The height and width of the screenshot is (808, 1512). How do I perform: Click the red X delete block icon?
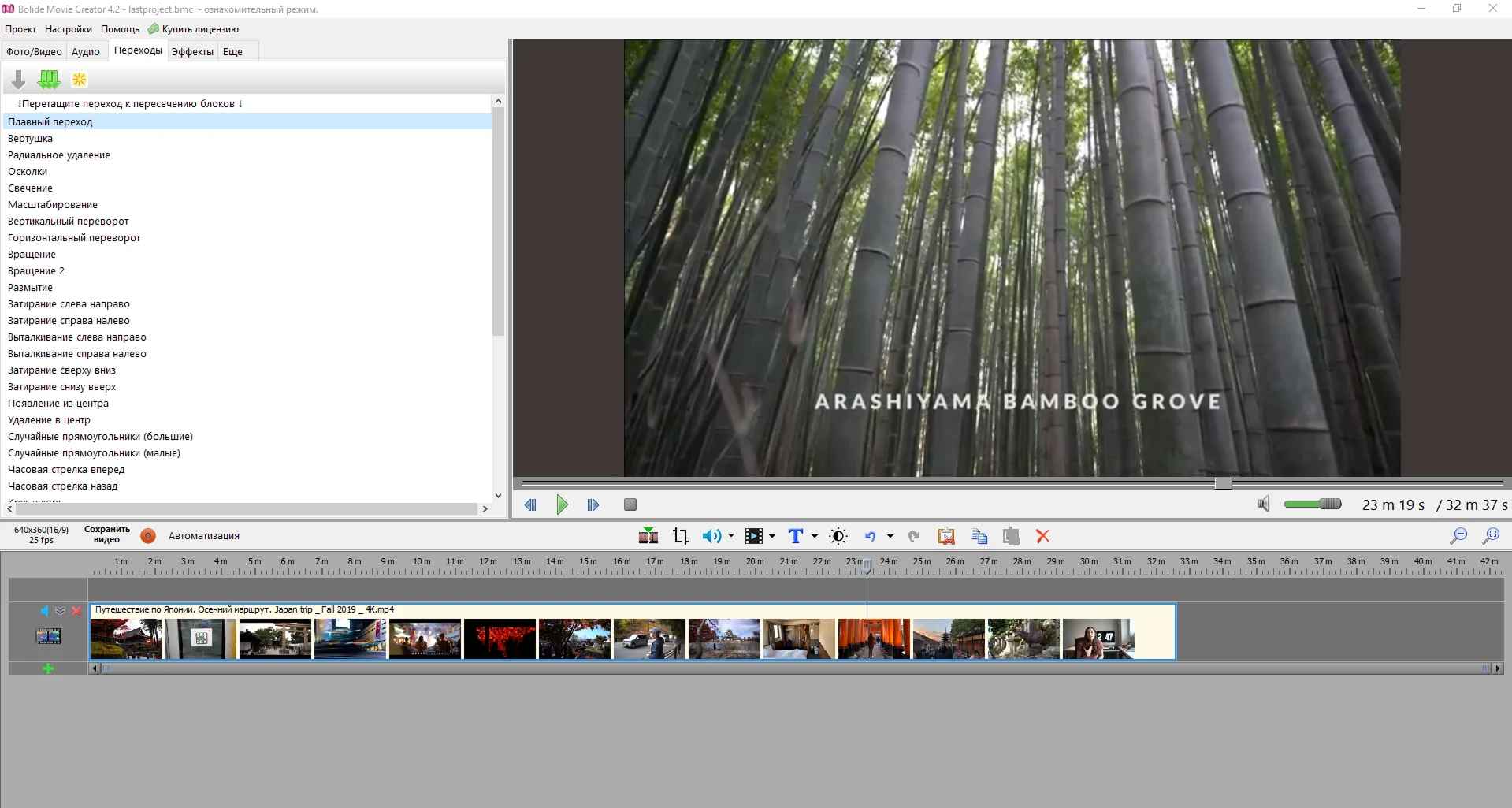point(1043,536)
